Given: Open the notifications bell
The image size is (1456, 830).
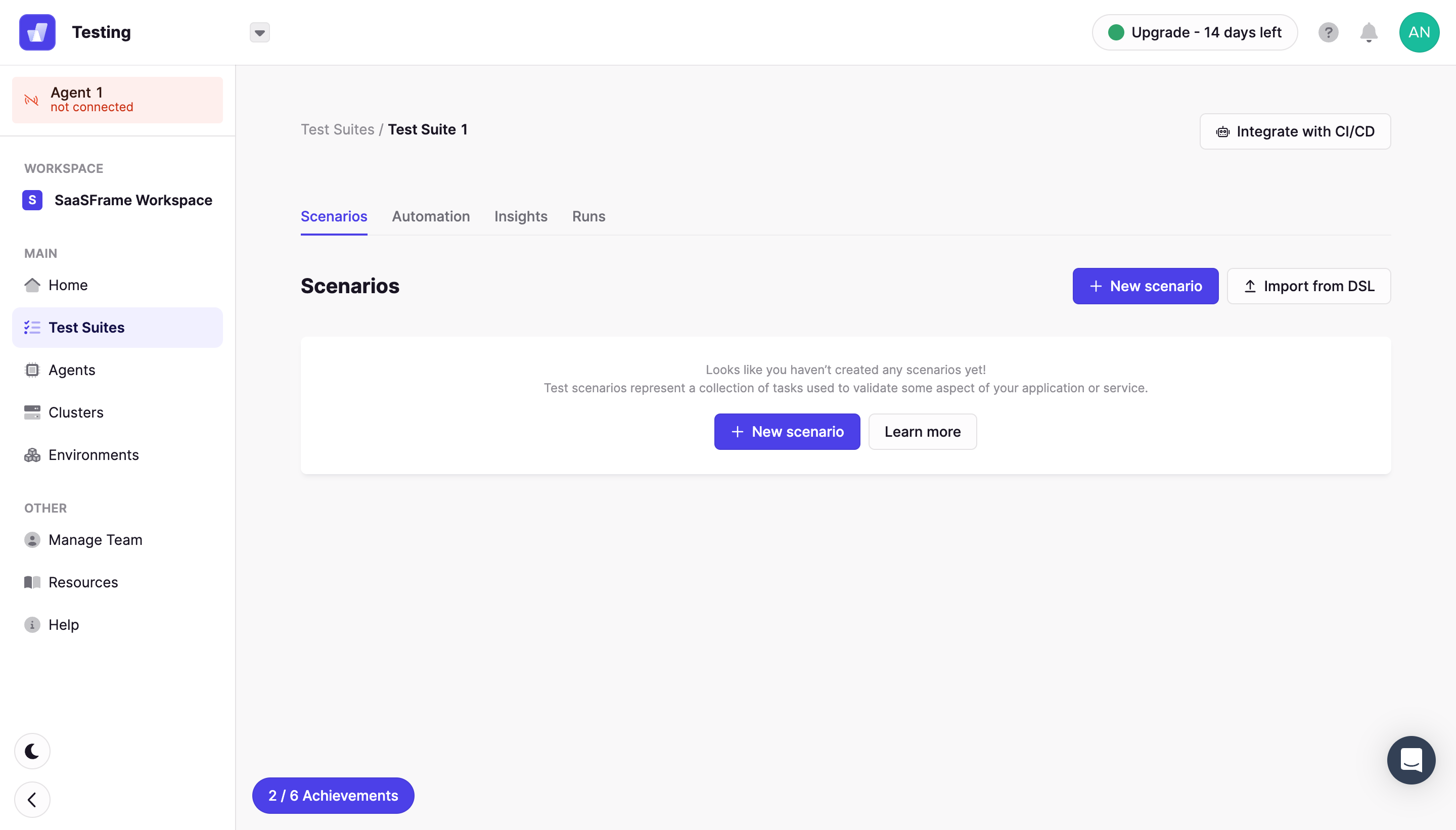Looking at the screenshot, I should pos(1369,32).
